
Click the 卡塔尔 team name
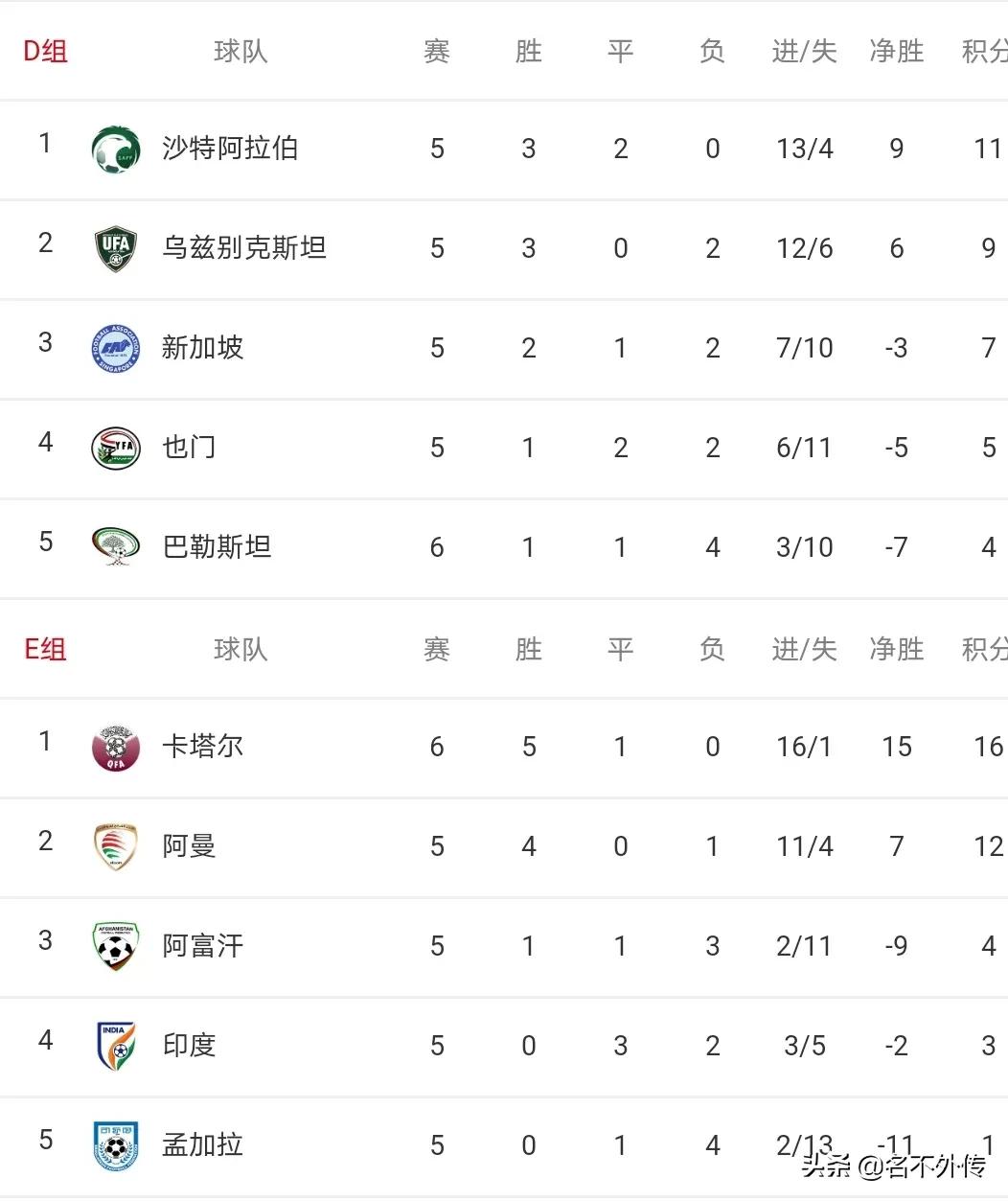coord(202,747)
